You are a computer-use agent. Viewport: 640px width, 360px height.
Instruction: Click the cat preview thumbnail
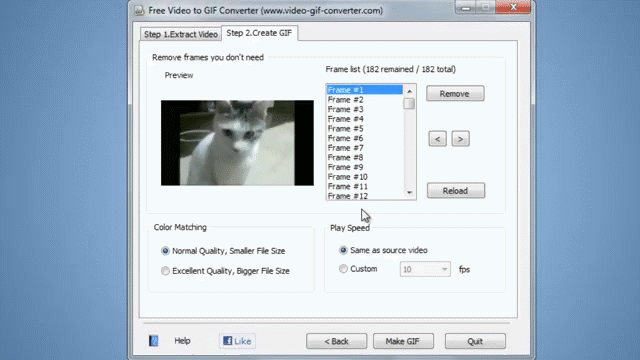tap(237, 143)
